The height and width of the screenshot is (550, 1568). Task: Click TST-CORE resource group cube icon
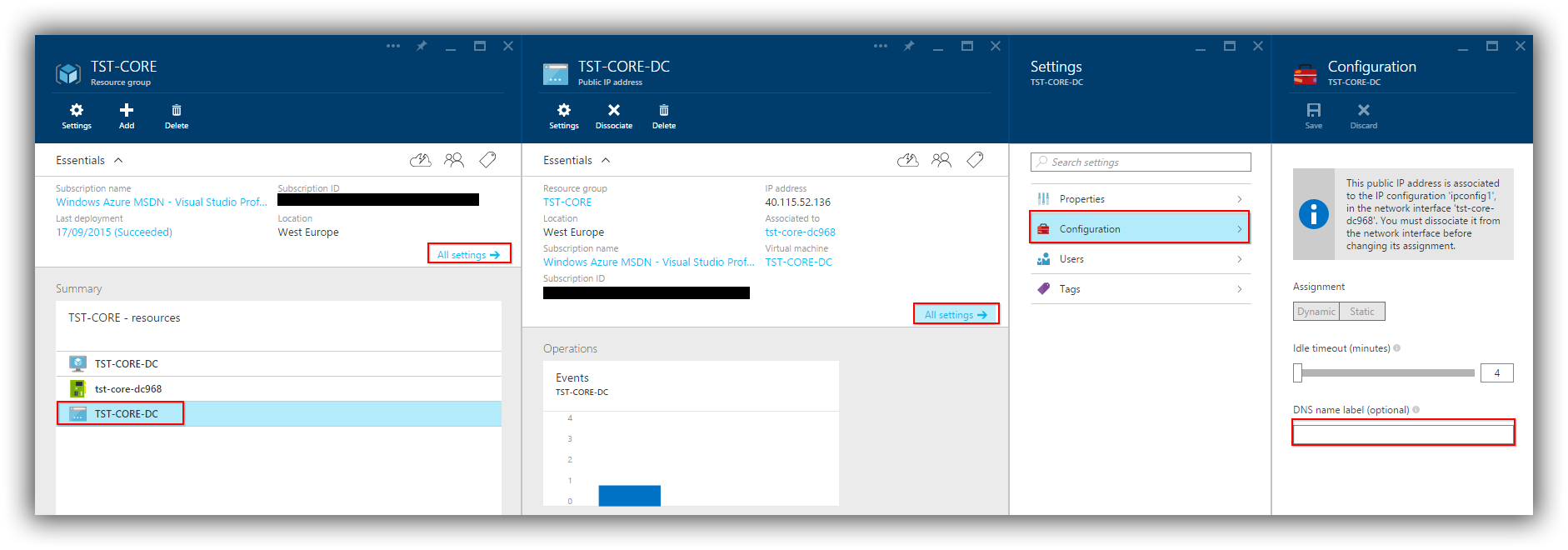click(x=68, y=73)
